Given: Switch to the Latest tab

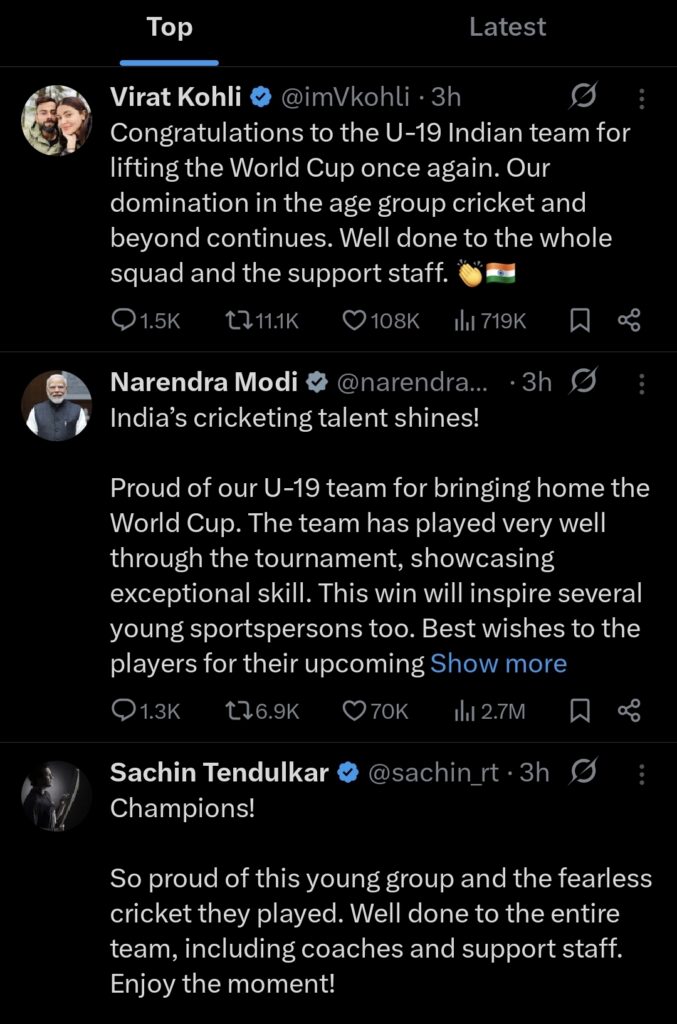Looking at the screenshot, I should [507, 28].
